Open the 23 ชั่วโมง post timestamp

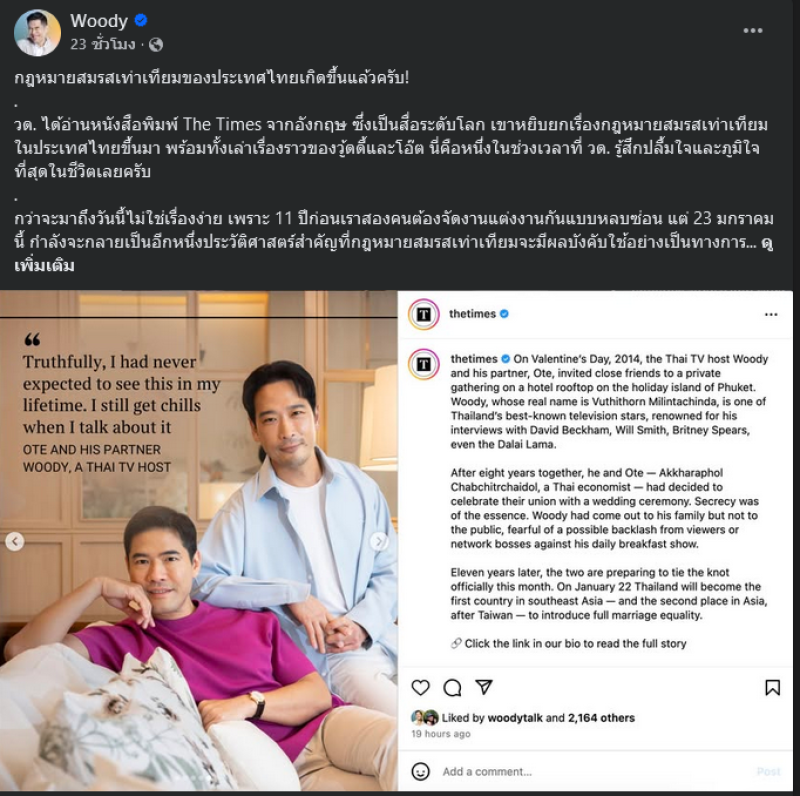point(103,44)
